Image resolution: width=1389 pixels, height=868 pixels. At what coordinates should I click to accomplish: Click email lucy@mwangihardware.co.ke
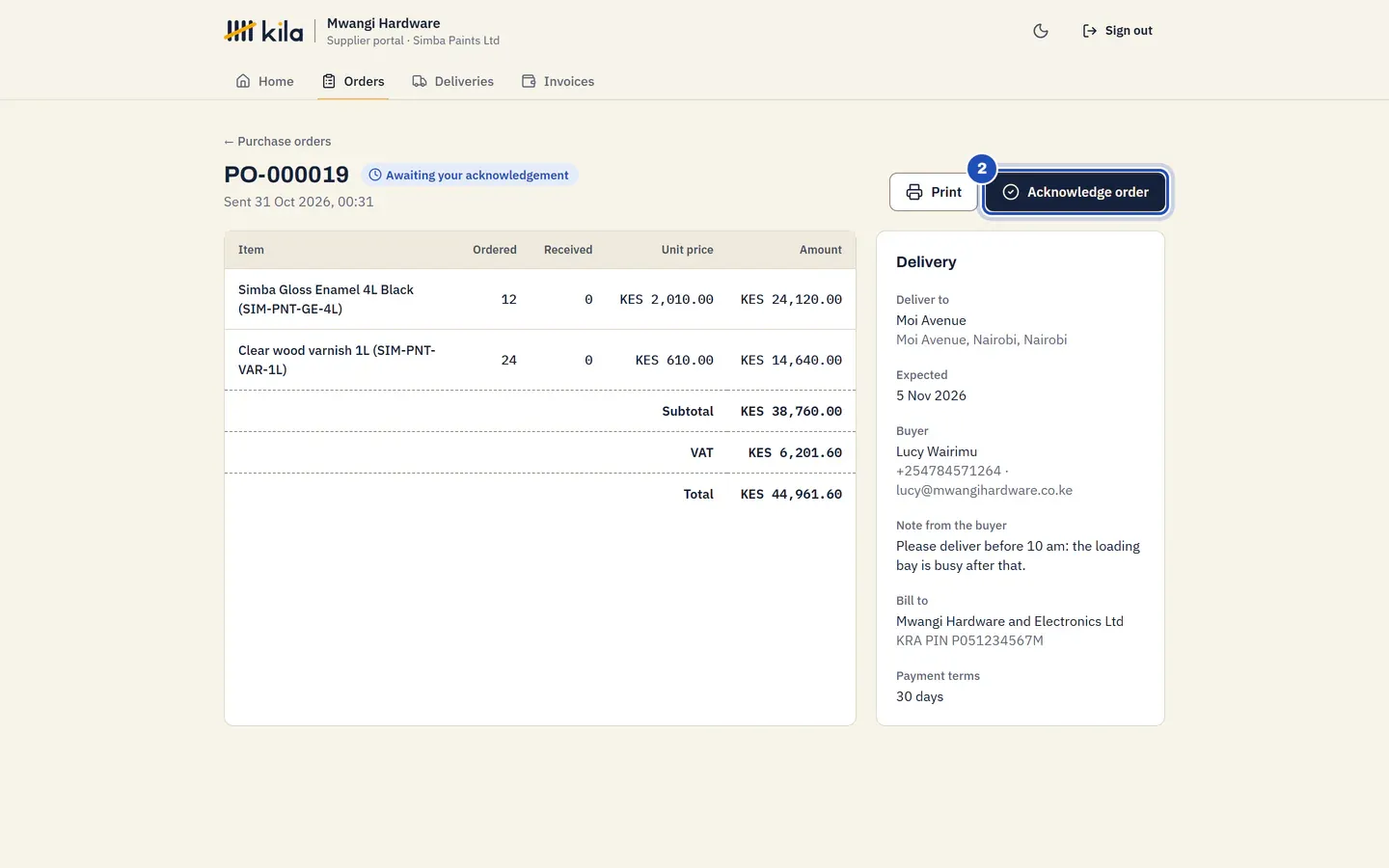(984, 490)
